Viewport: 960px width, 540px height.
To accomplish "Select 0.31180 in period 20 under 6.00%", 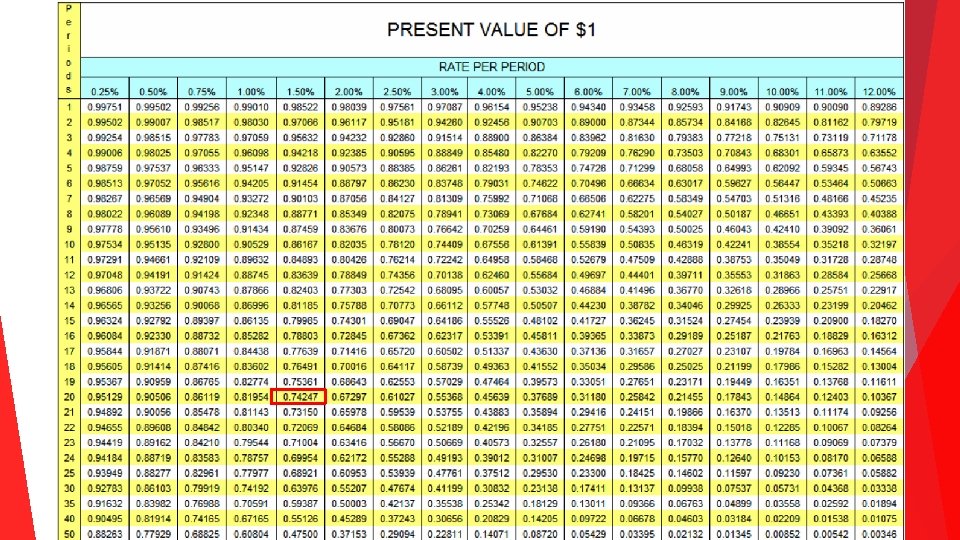I will tap(588, 397).
